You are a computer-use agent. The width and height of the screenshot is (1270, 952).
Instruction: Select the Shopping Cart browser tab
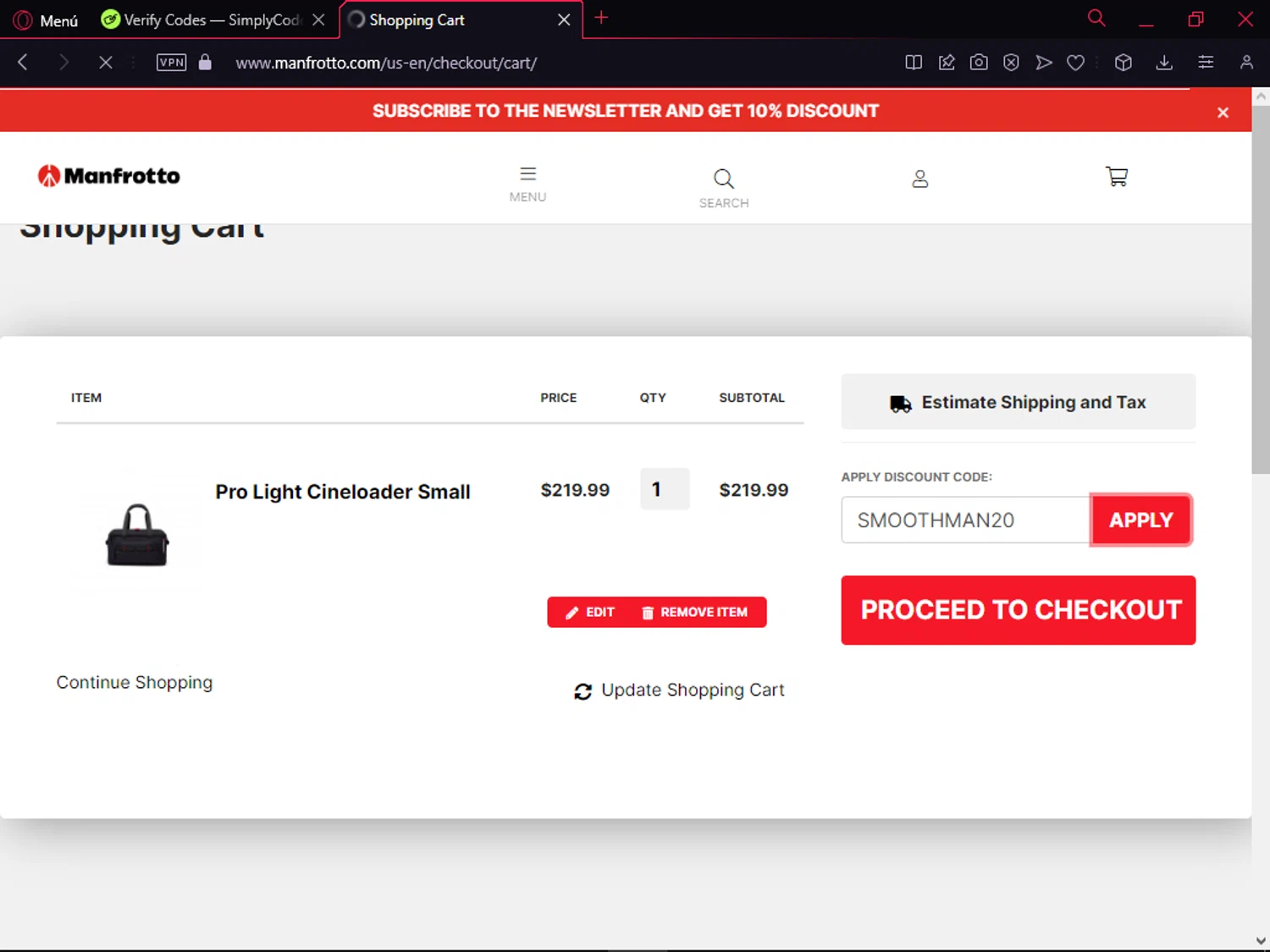point(449,19)
